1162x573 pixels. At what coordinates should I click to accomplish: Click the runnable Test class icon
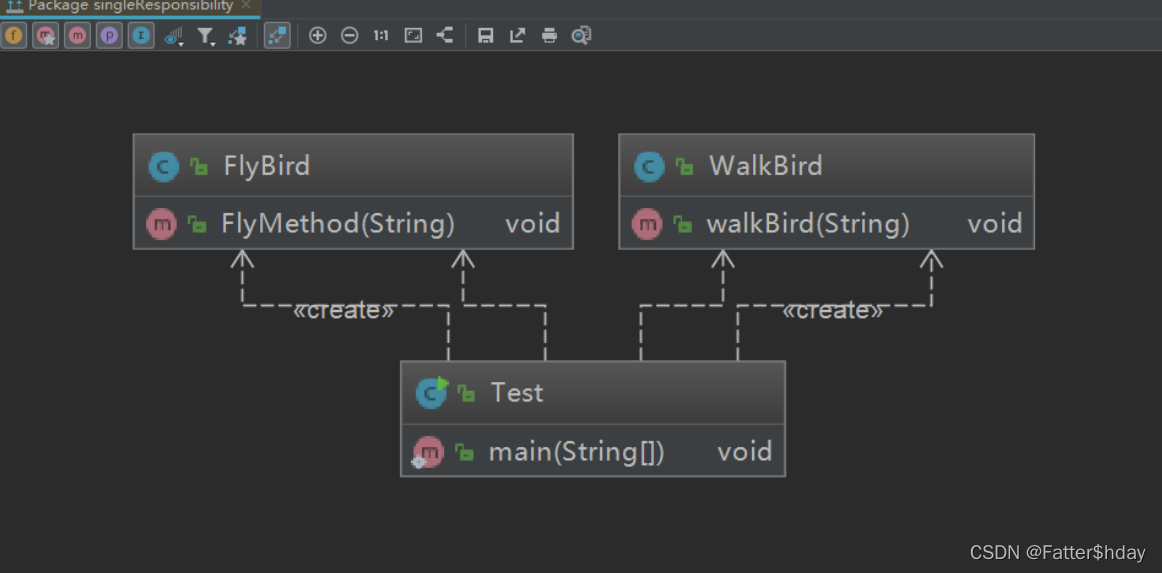431,393
